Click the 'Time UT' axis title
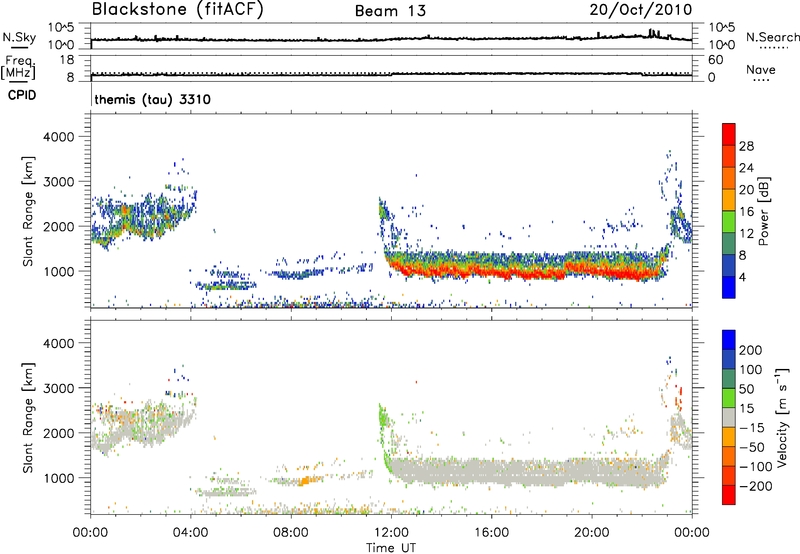The width and height of the screenshot is (800, 554). [391, 547]
